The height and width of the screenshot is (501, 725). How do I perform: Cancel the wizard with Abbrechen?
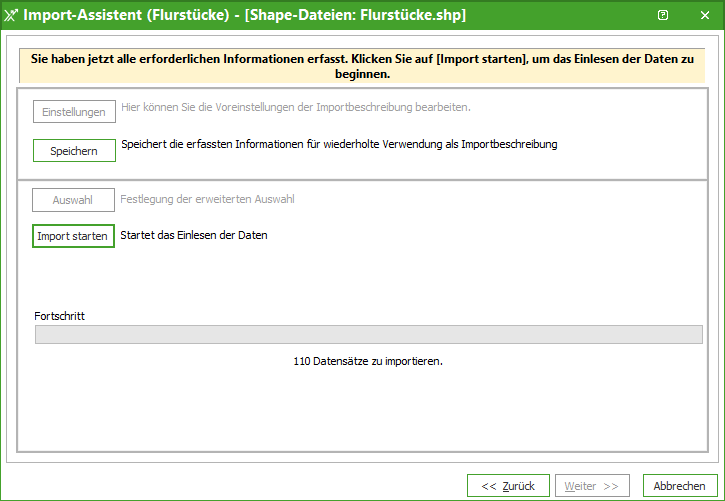[x=680, y=486]
